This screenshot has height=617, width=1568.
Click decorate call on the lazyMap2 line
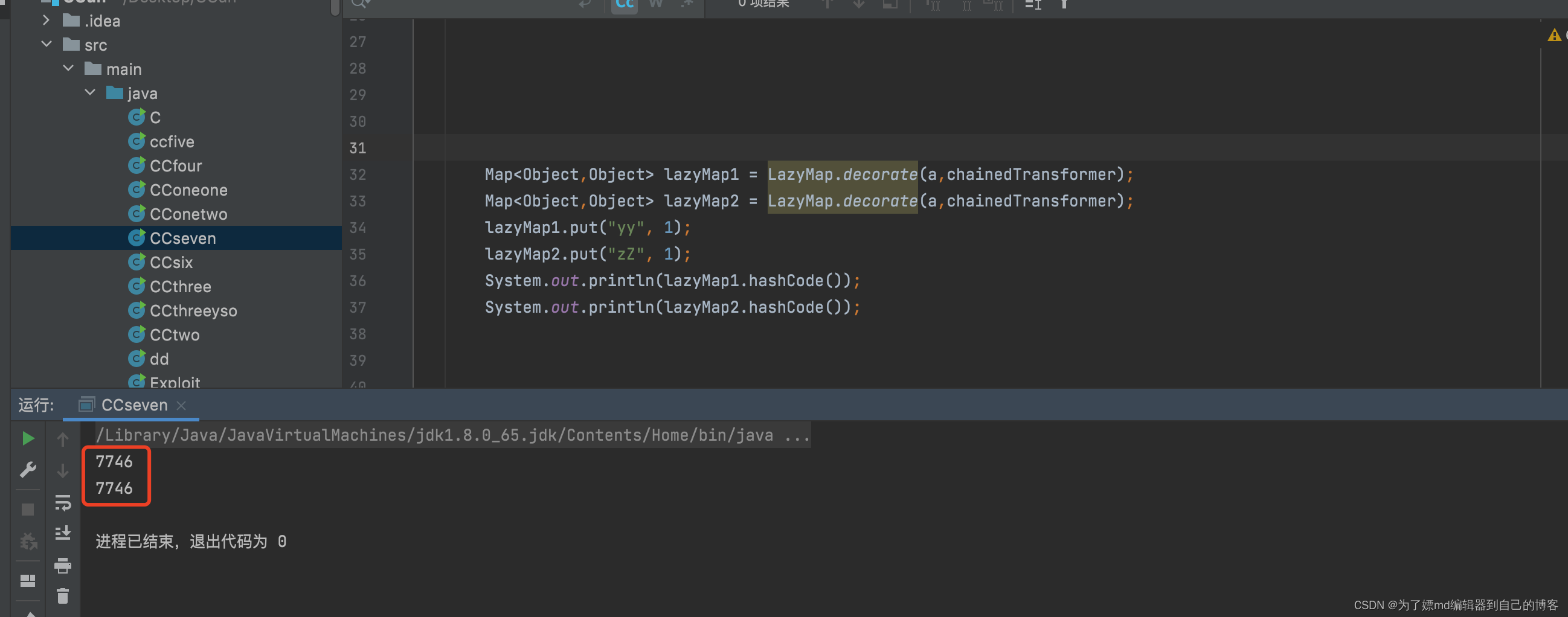(x=879, y=201)
